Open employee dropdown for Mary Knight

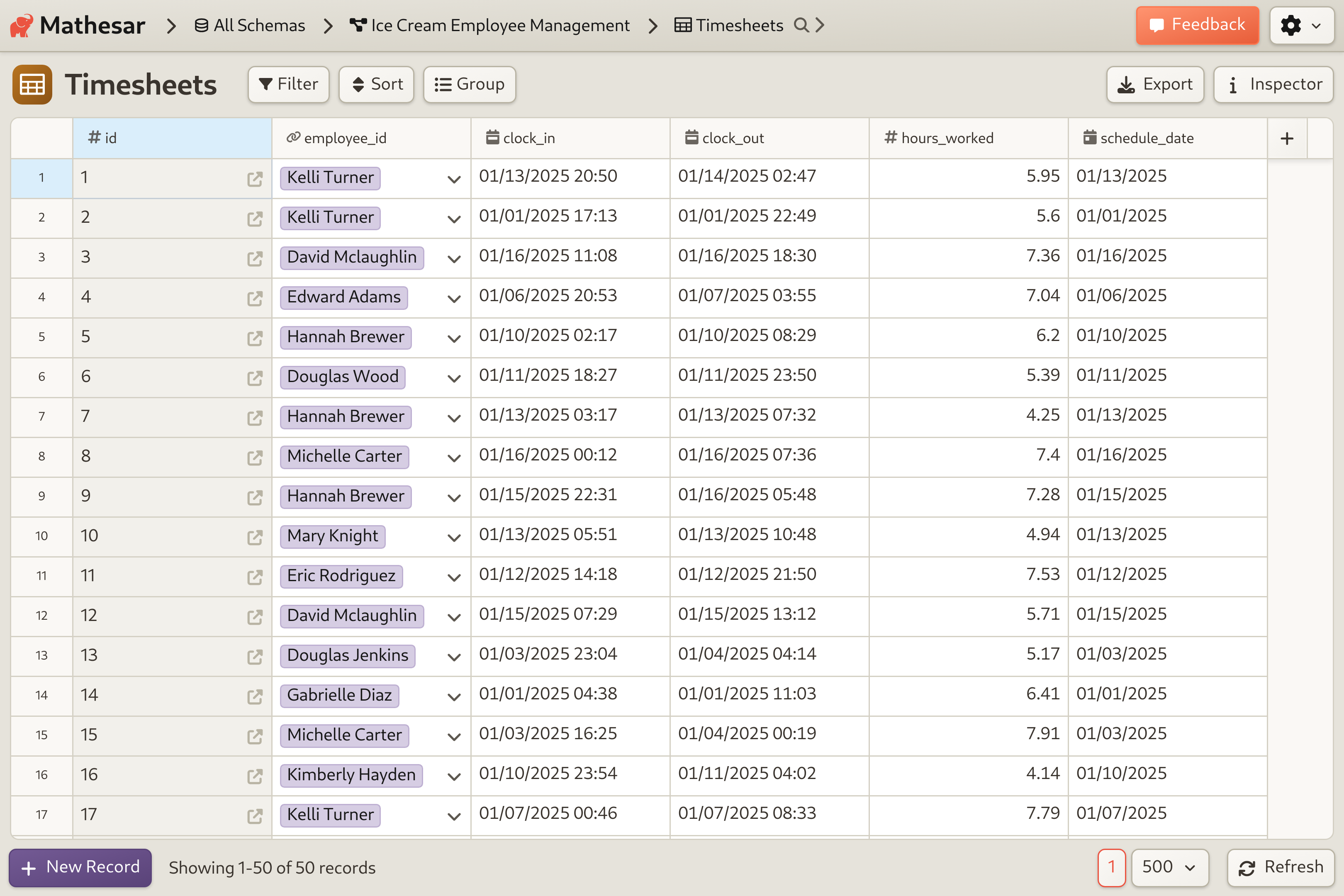point(454,538)
